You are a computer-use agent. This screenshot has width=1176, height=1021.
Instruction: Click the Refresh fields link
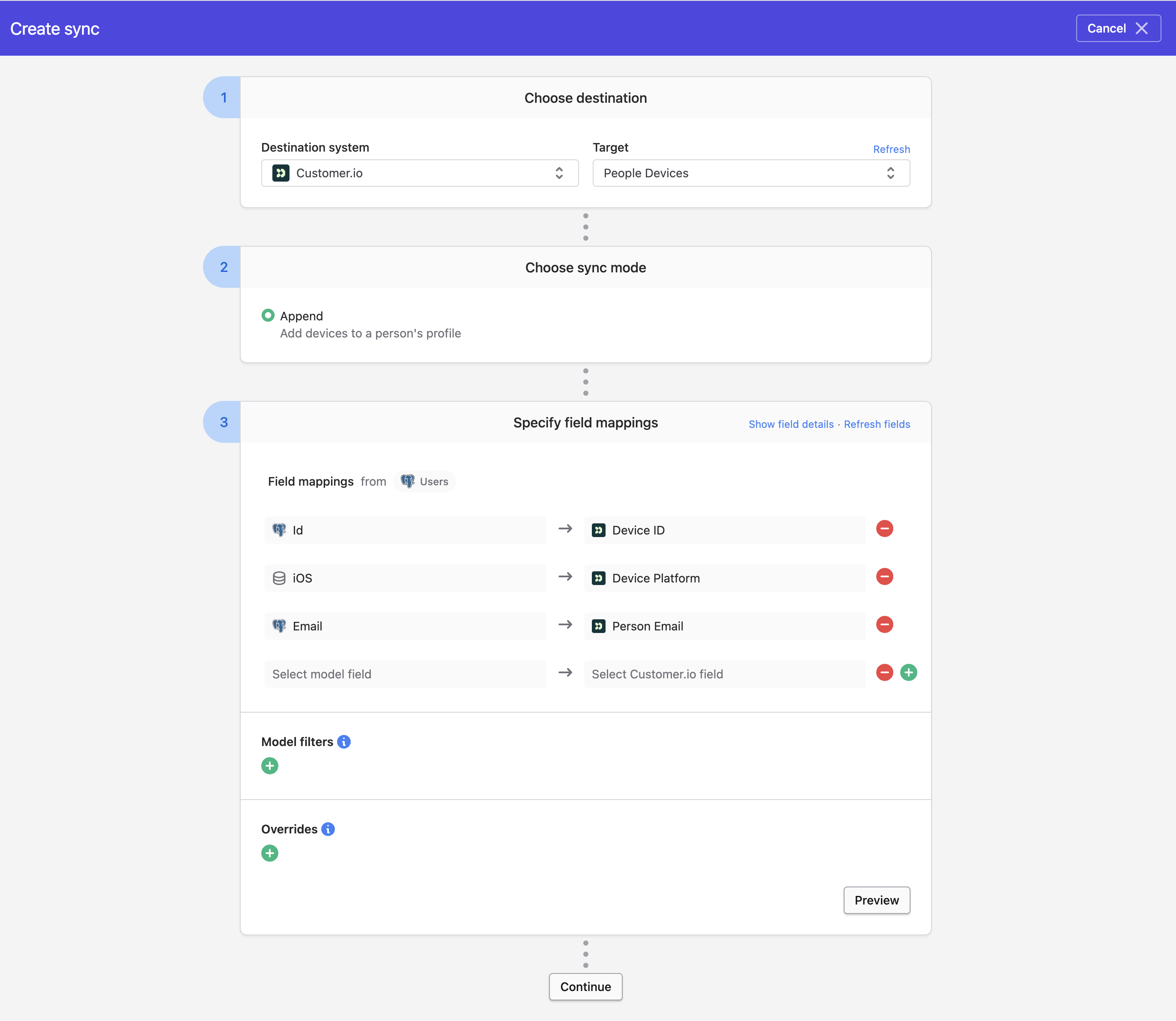pos(876,424)
